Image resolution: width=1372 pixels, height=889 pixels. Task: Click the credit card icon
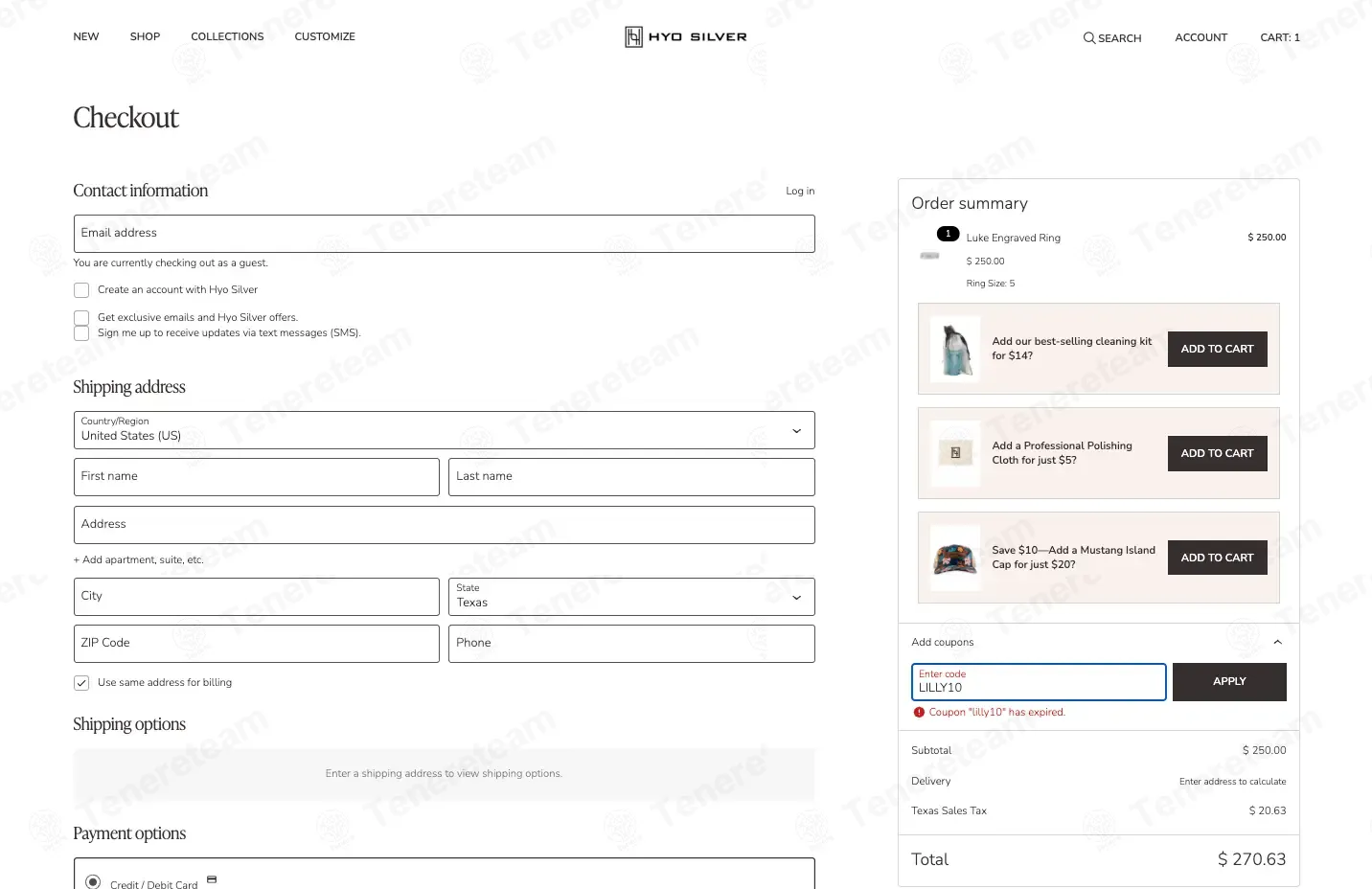(x=212, y=879)
